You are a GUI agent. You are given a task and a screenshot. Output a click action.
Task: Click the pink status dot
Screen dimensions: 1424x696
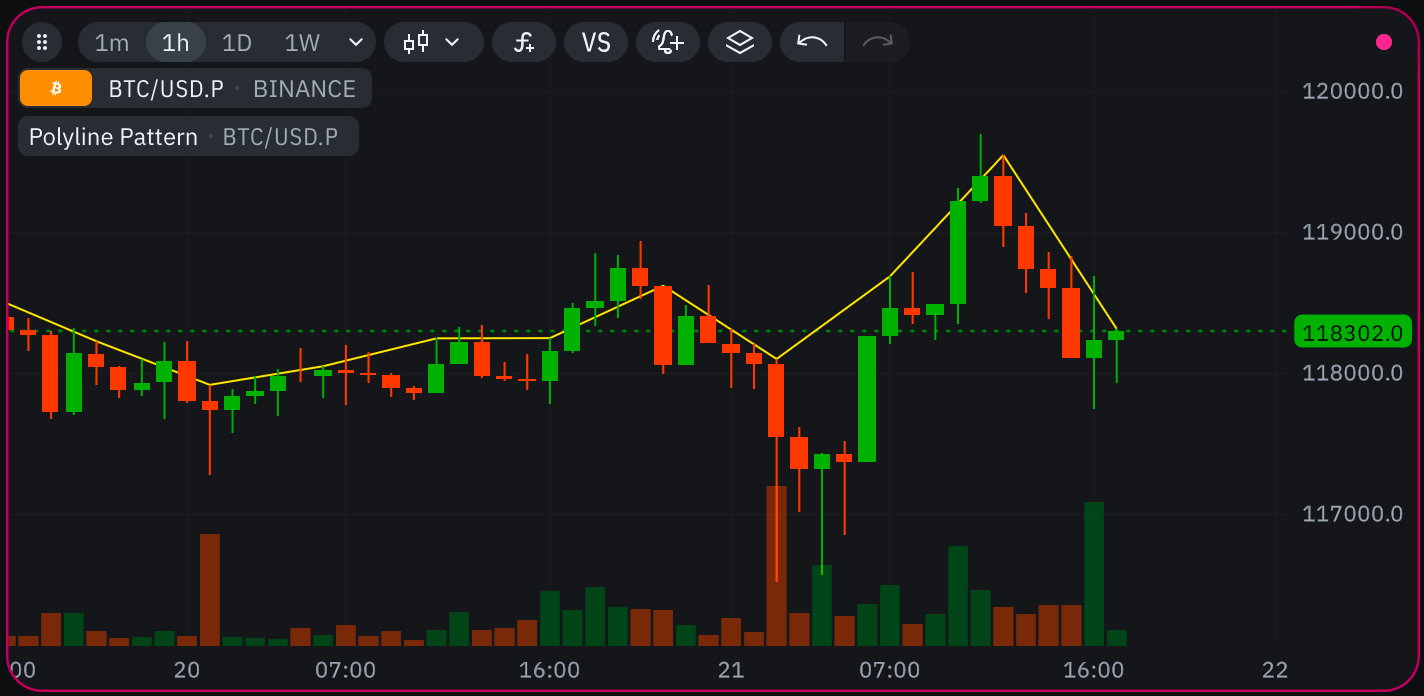pyautogui.click(x=1384, y=42)
